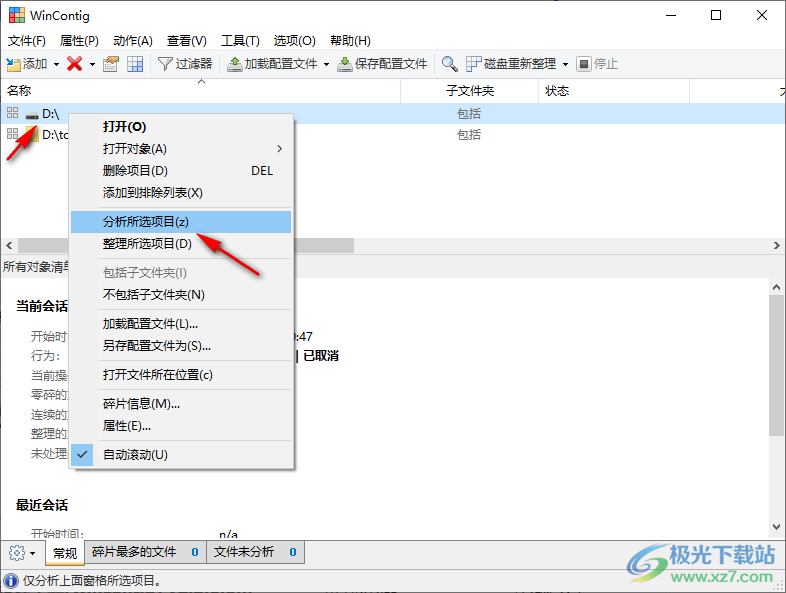The image size is (786, 593).
Task: Toggle the 自动滚动(U) checked option
Action: click(181, 455)
